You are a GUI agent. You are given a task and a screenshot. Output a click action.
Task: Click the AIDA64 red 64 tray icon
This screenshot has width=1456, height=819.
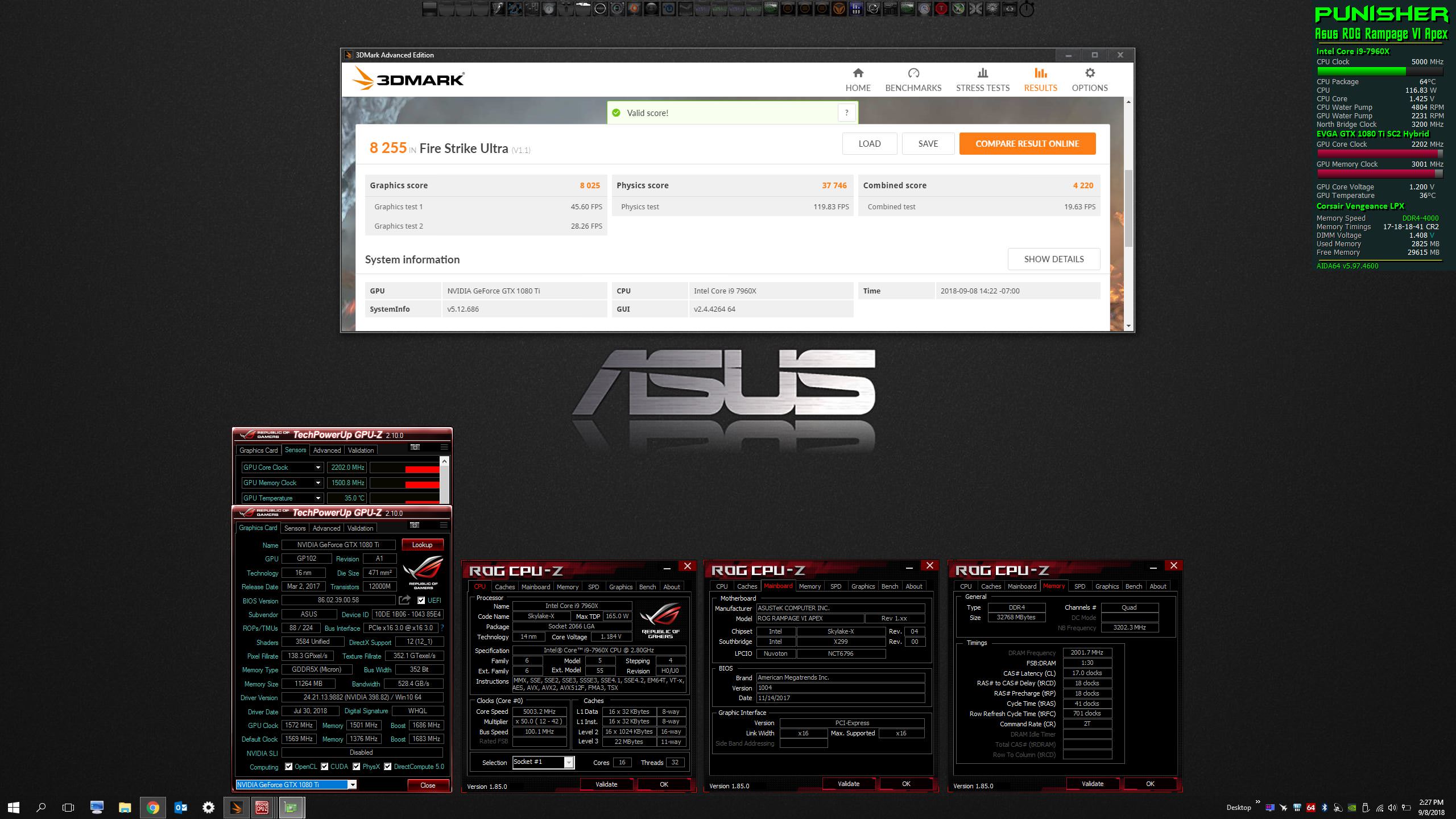coord(1311,808)
